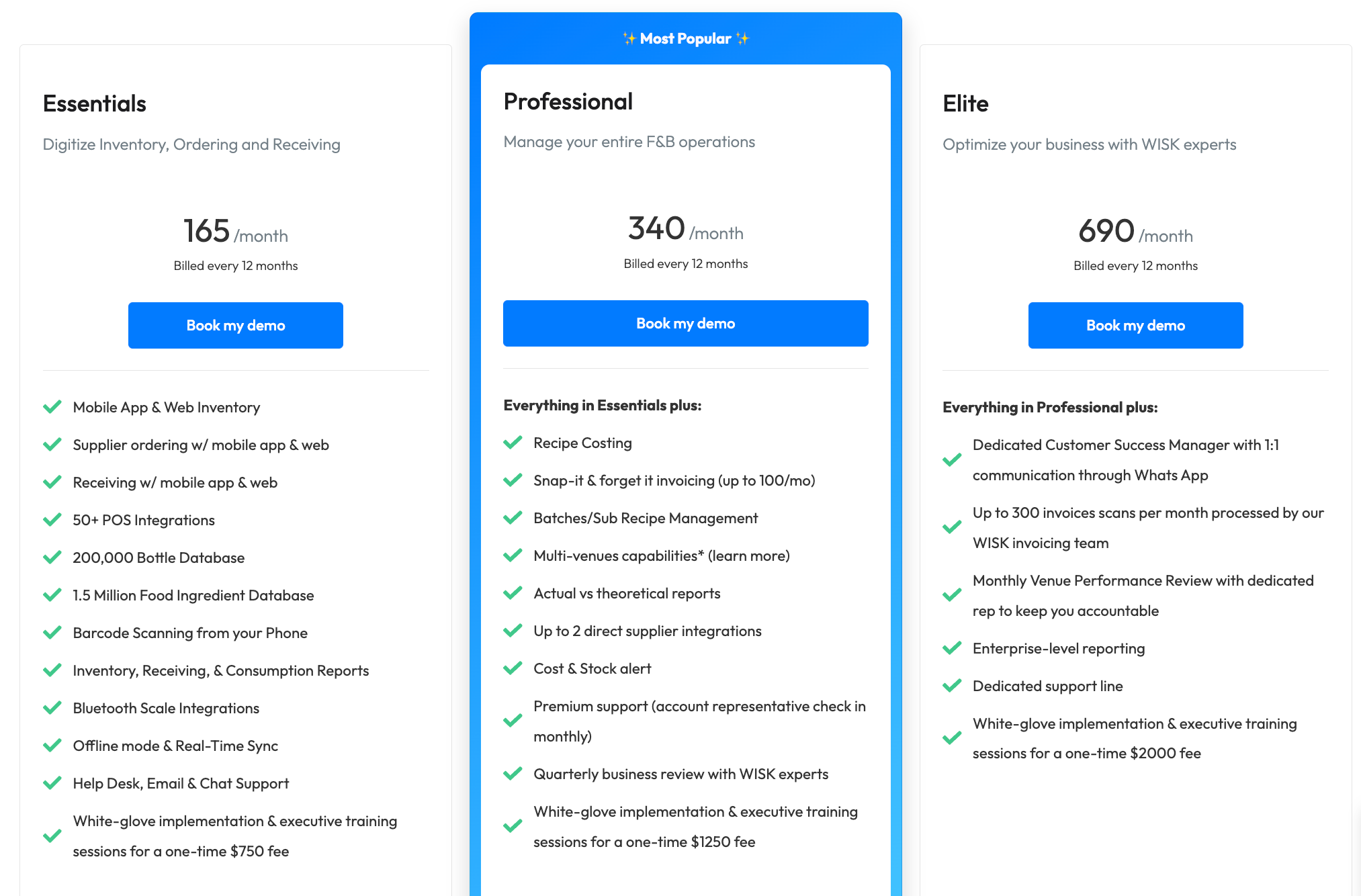Select the Professional plan title
This screenshot has height=896, width=1361.
click(x=568, y=101)
